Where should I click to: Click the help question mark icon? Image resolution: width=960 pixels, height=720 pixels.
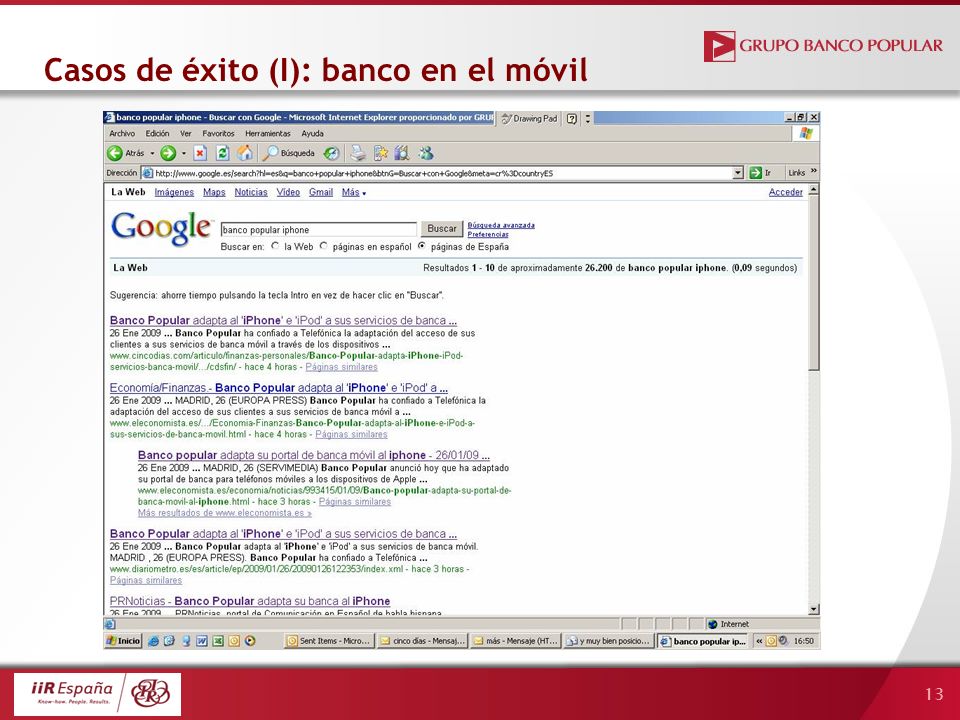click(x=572, y=119)
